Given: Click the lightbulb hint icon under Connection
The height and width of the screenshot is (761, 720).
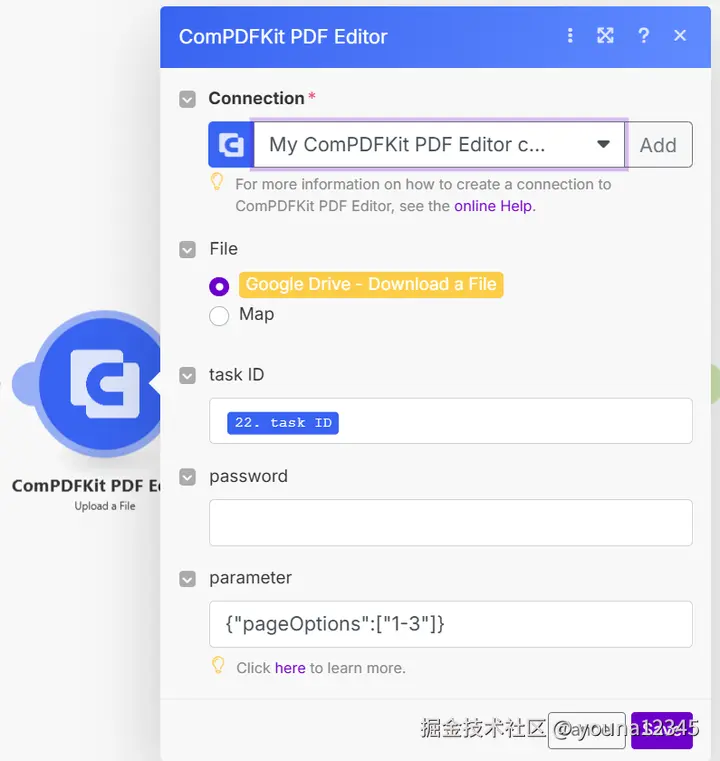Looking at the screenshot, I should tap(217, 182).
